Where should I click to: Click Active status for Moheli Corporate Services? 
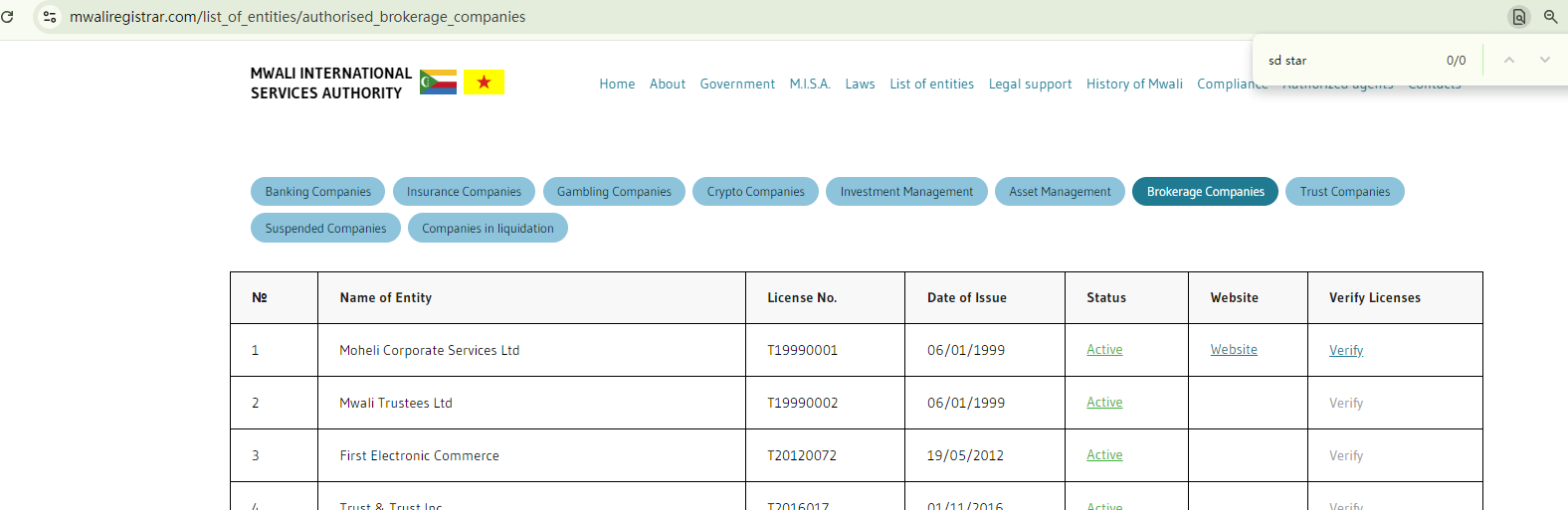coord(1104,350)
